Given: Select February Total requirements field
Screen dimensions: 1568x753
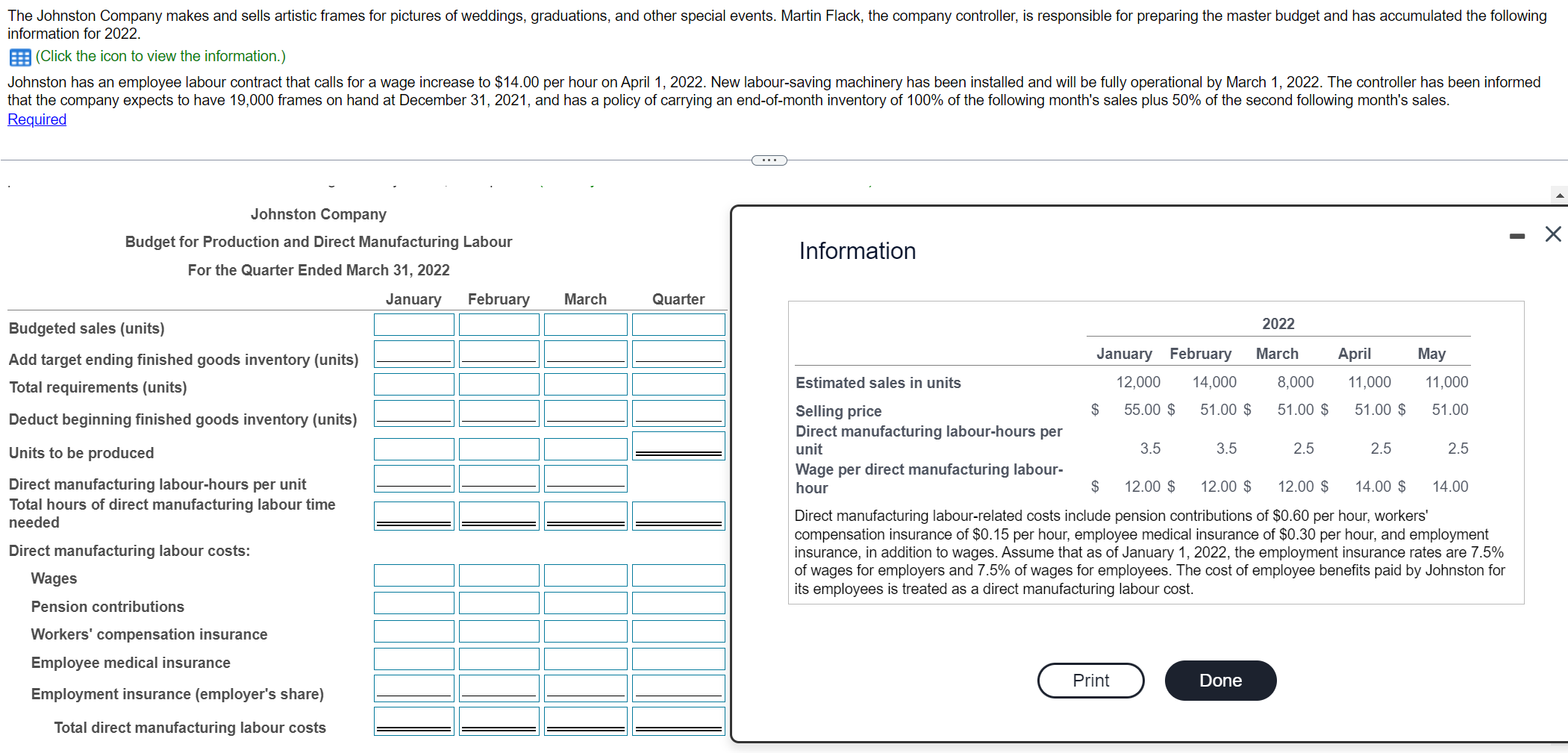Looking at the screenshot, I should [x=499, y=384].
